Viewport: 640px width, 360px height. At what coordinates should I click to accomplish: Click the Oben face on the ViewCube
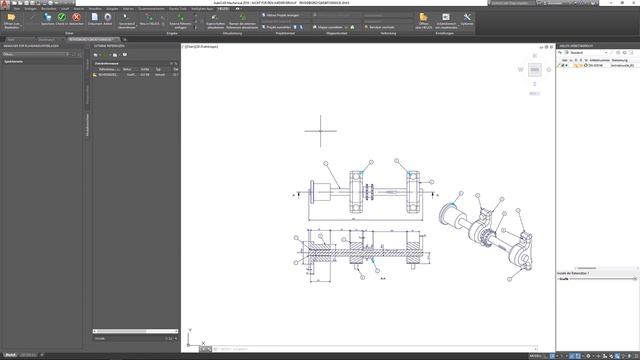[x=535, y=70]
